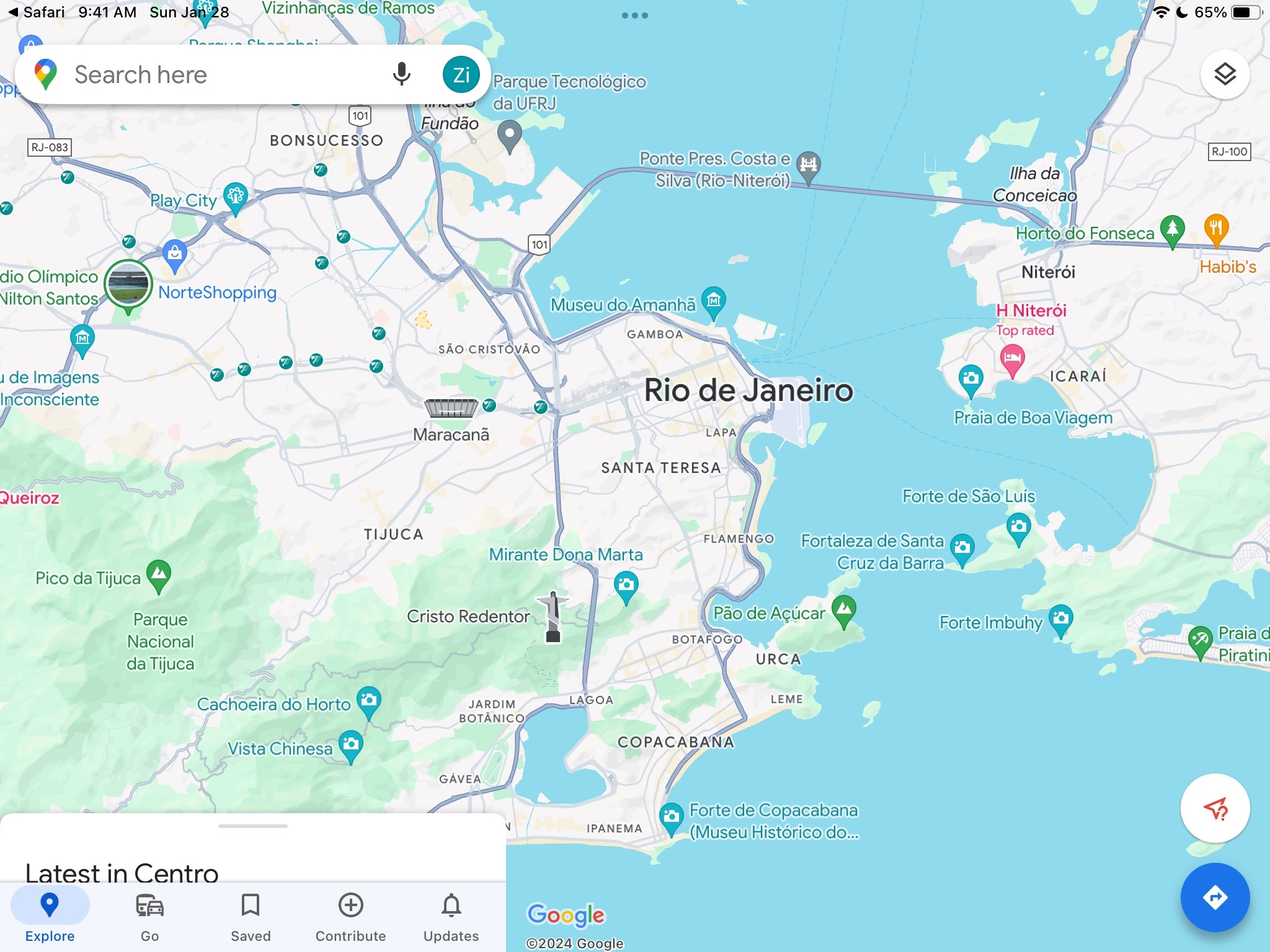
Task: Open the Zi account profile avatar
Action: (x=461, y=74)
